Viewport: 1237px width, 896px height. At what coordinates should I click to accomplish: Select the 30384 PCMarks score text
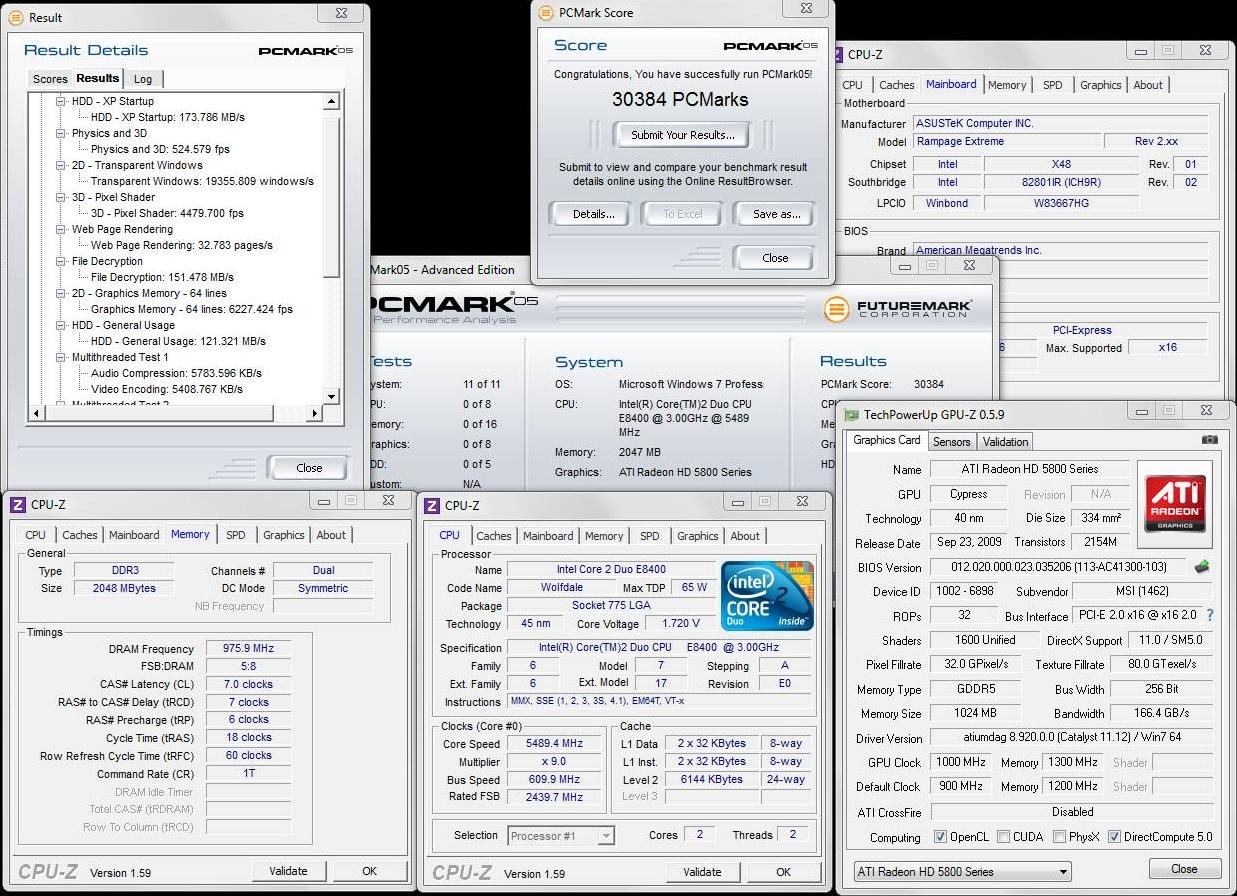[x=680, y=99]
